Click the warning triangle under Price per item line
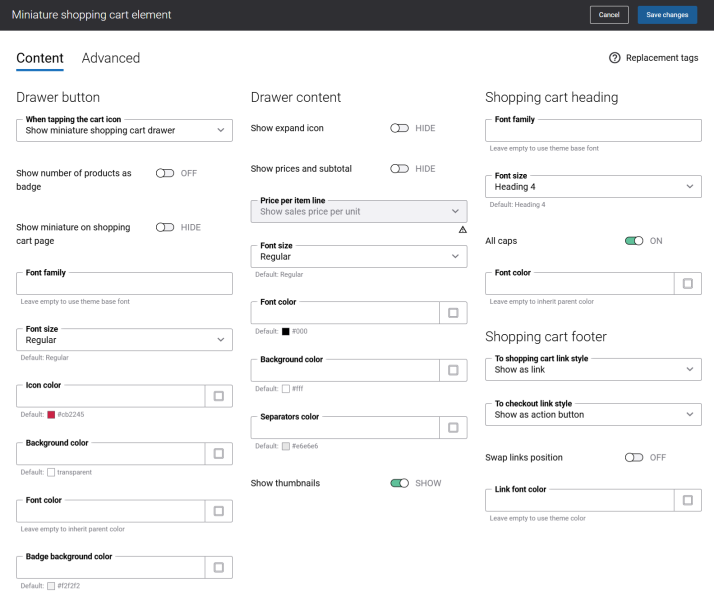 click(462, 230)
